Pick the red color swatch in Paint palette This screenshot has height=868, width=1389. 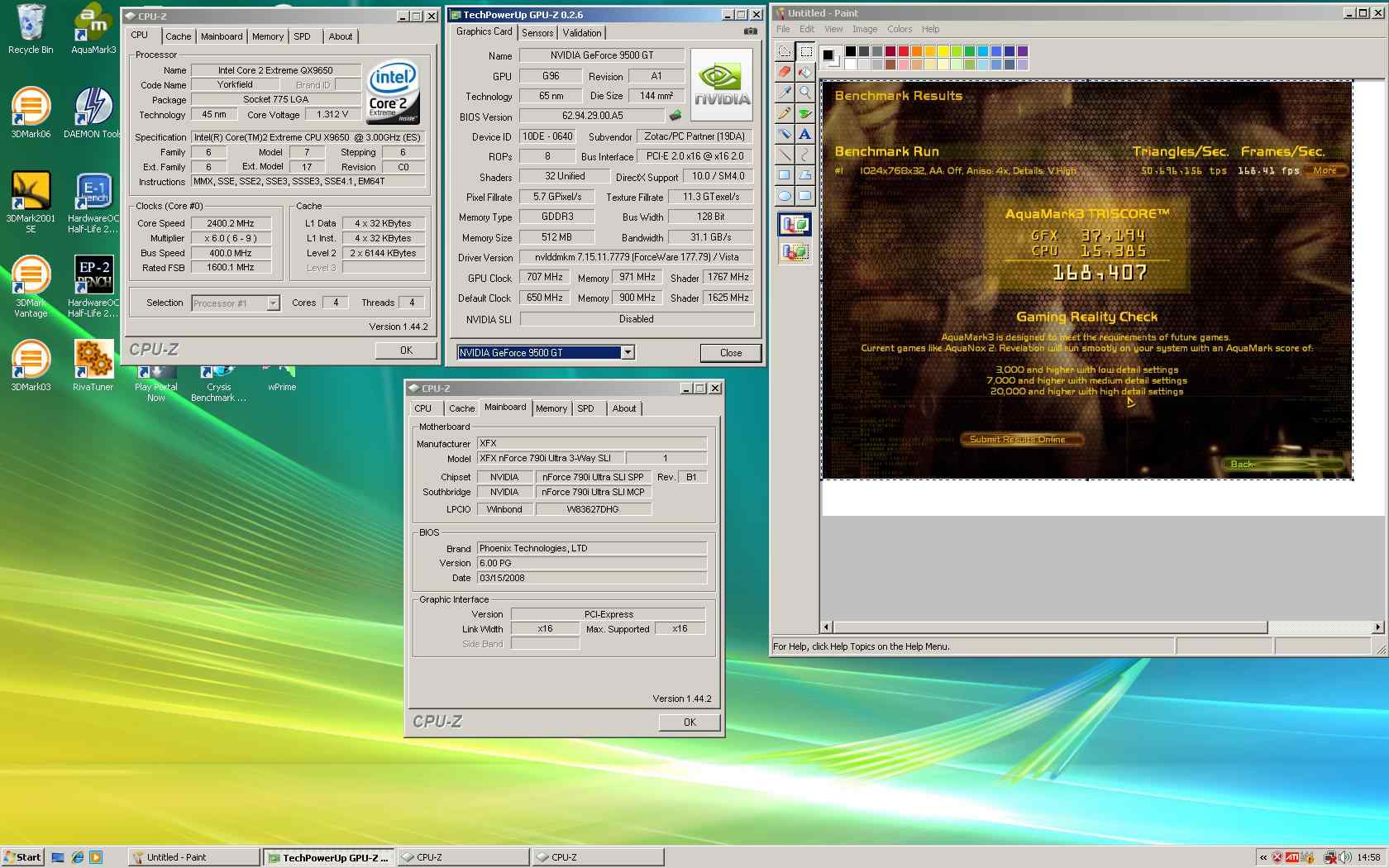tap(903, 51)
